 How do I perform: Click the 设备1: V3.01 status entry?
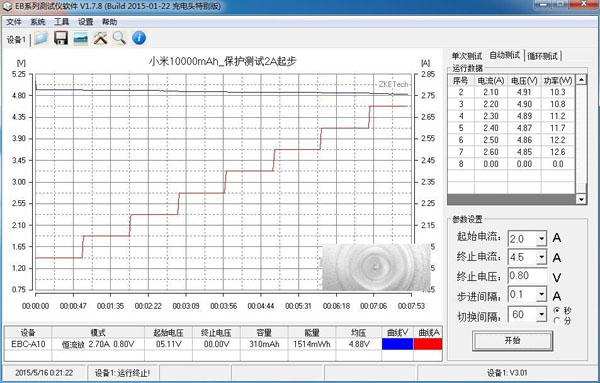tap(507, 373)
